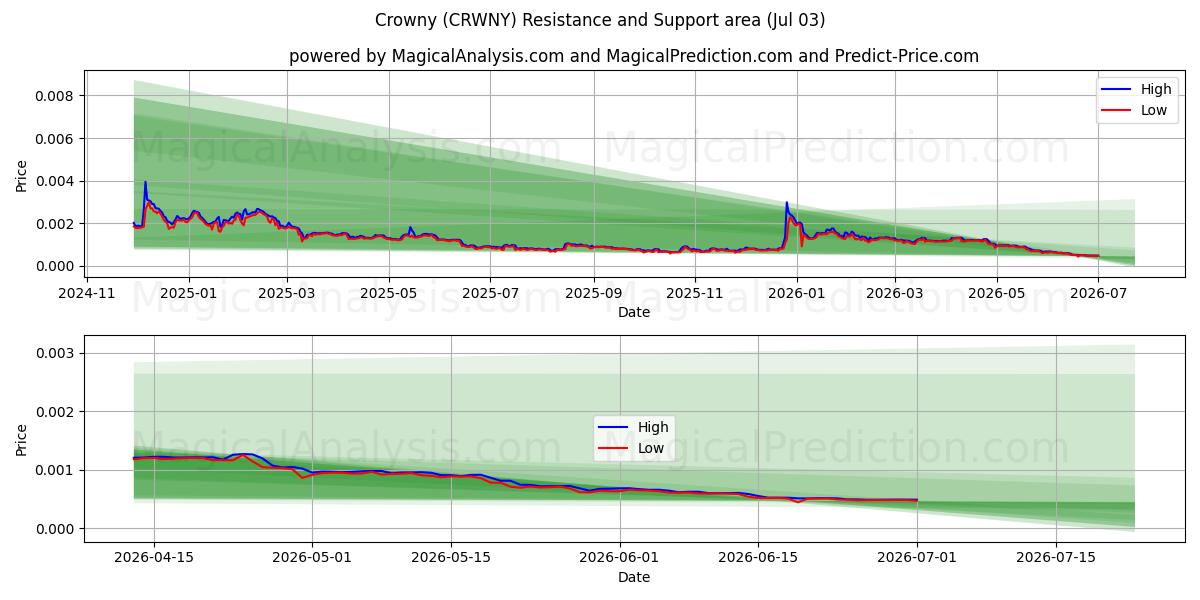Click the x-axis date 2025-11
The width and height of the screenshot is (1200, 600).
695,293
